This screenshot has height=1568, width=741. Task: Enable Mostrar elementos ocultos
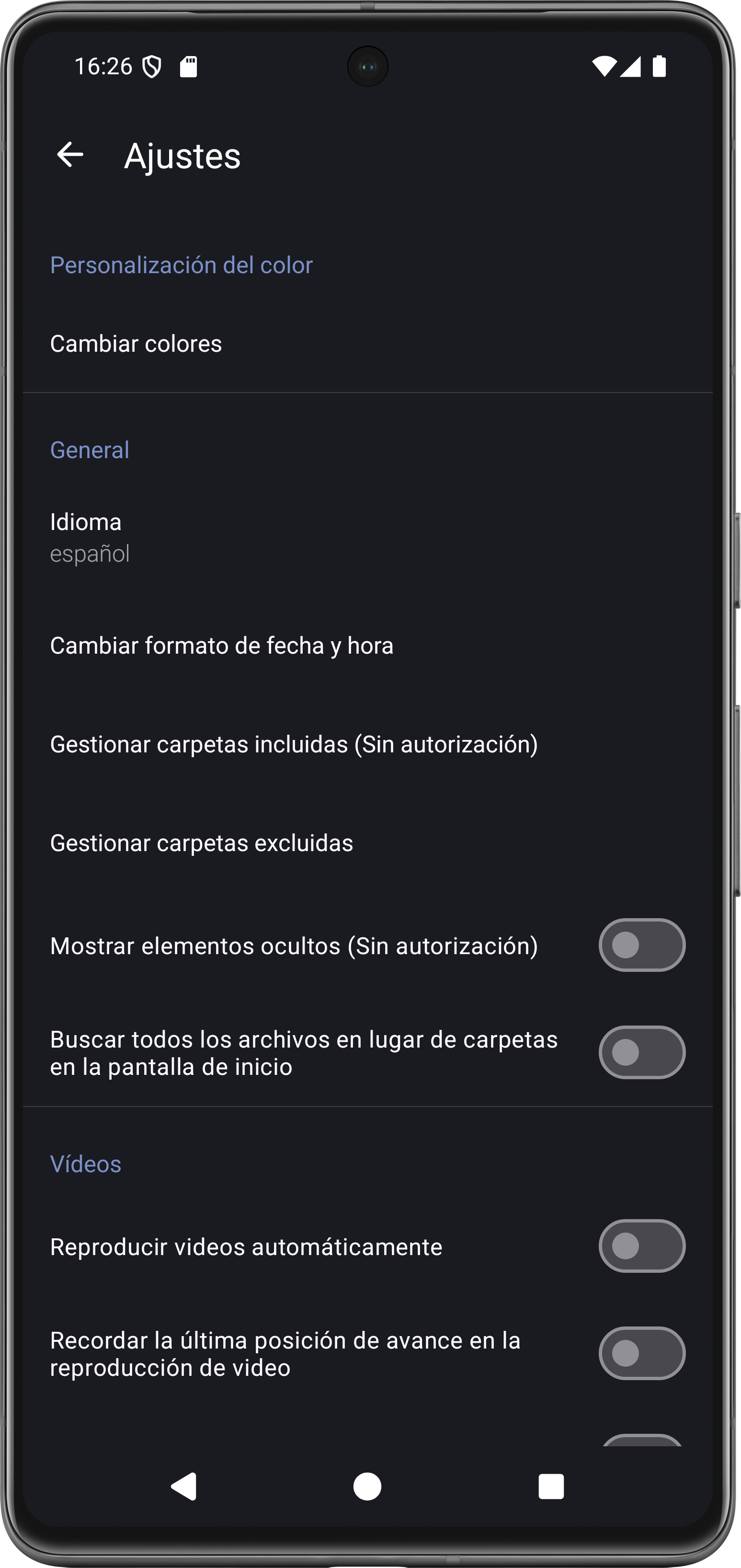pos(642,945)
